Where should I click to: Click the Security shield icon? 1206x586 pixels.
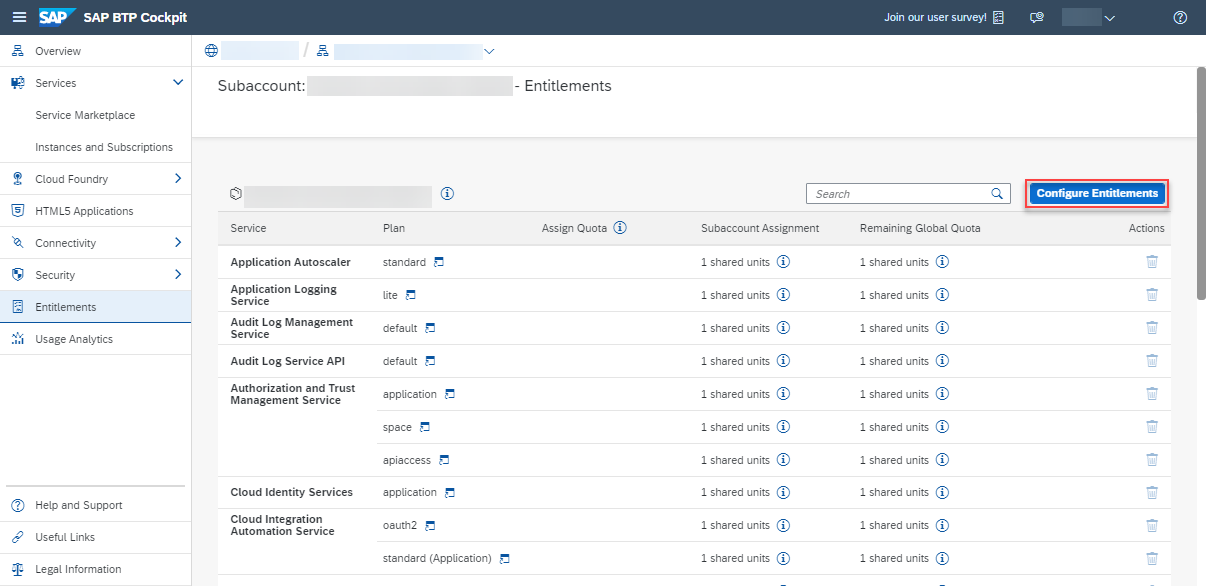[17, 275]
